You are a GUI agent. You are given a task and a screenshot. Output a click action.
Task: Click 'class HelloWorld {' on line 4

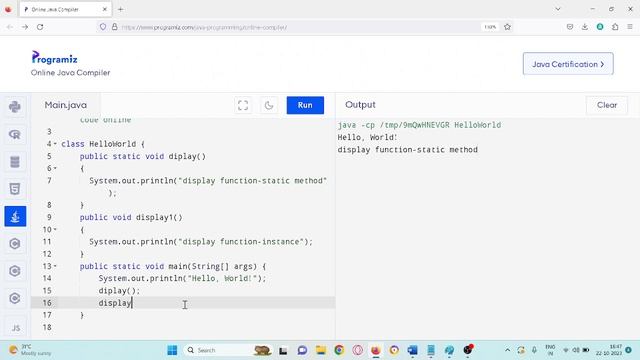tap(103, 144)
